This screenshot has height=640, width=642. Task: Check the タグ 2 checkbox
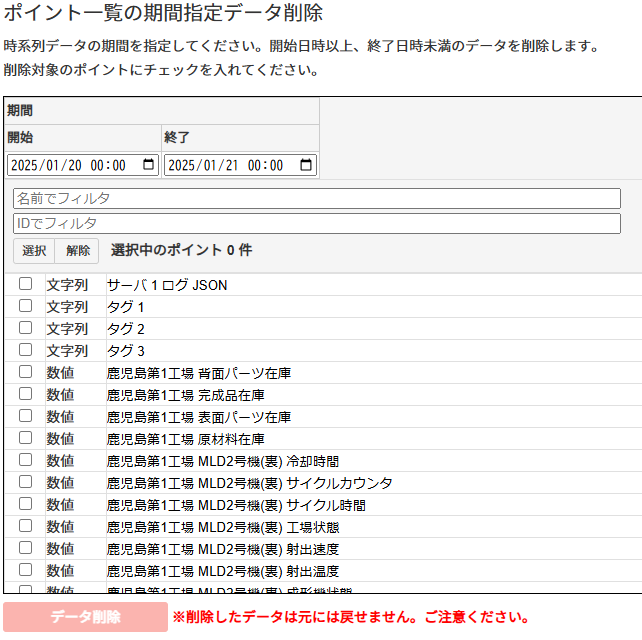pos(25,328)
